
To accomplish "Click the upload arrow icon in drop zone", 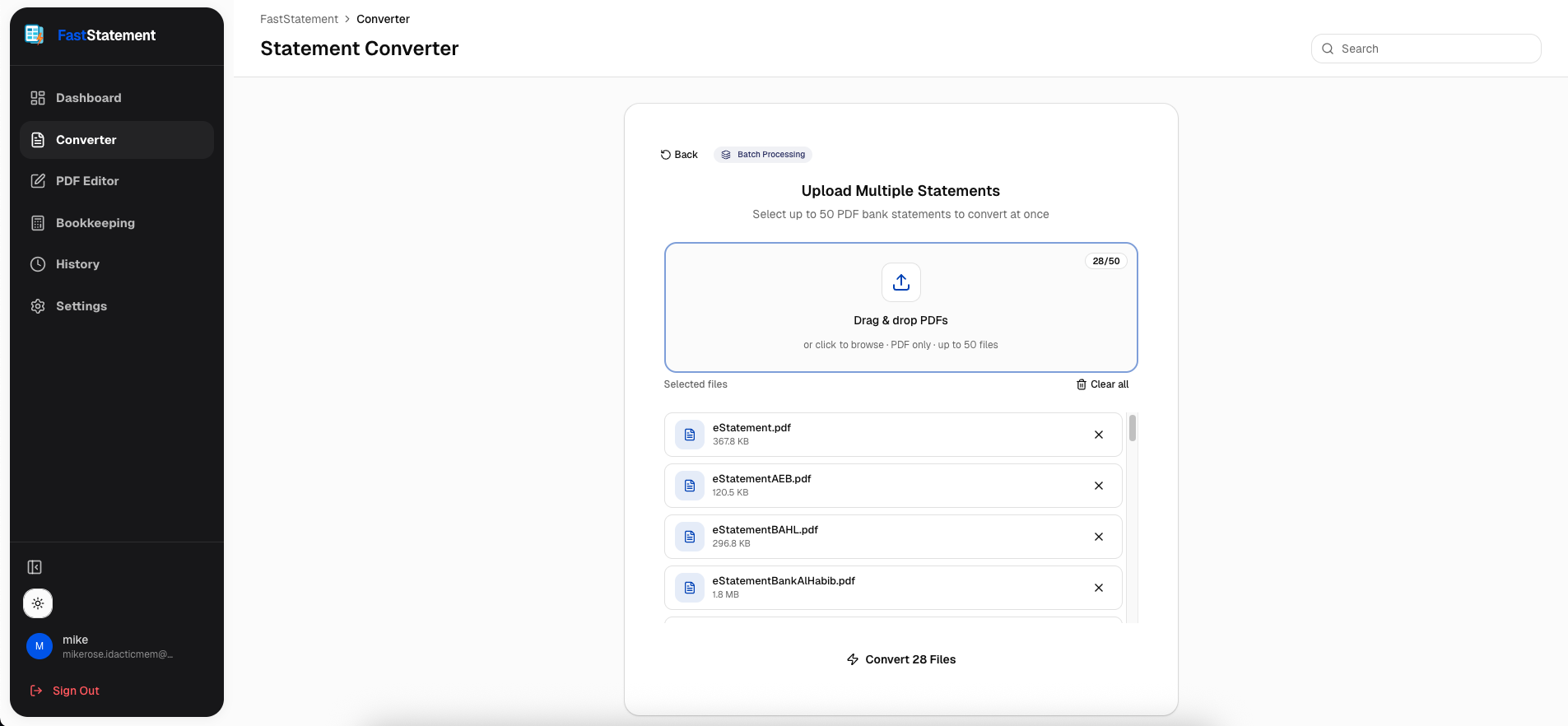I will (x=900, y=282).
